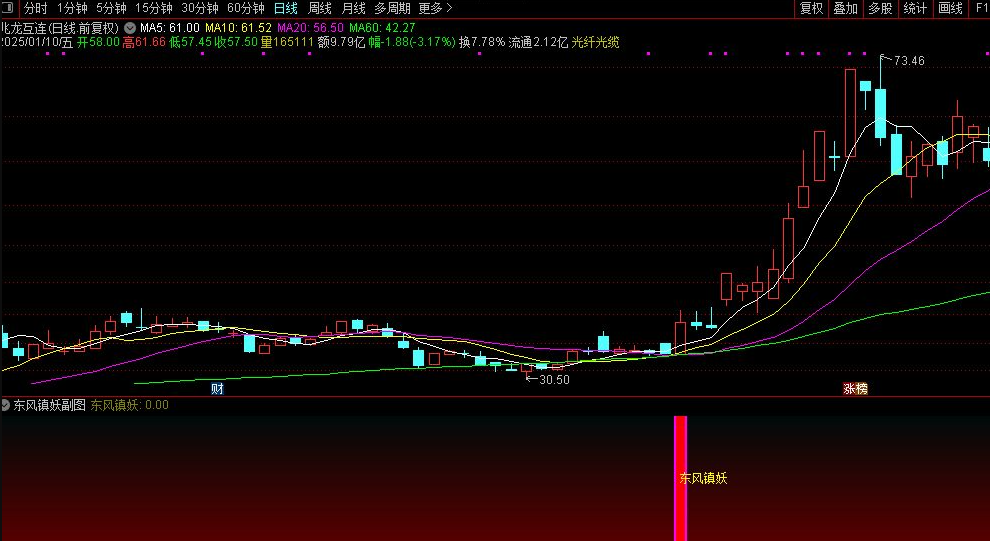
Task: Click the MA20: 56.50 label
Action: click(x=311, y=28)
